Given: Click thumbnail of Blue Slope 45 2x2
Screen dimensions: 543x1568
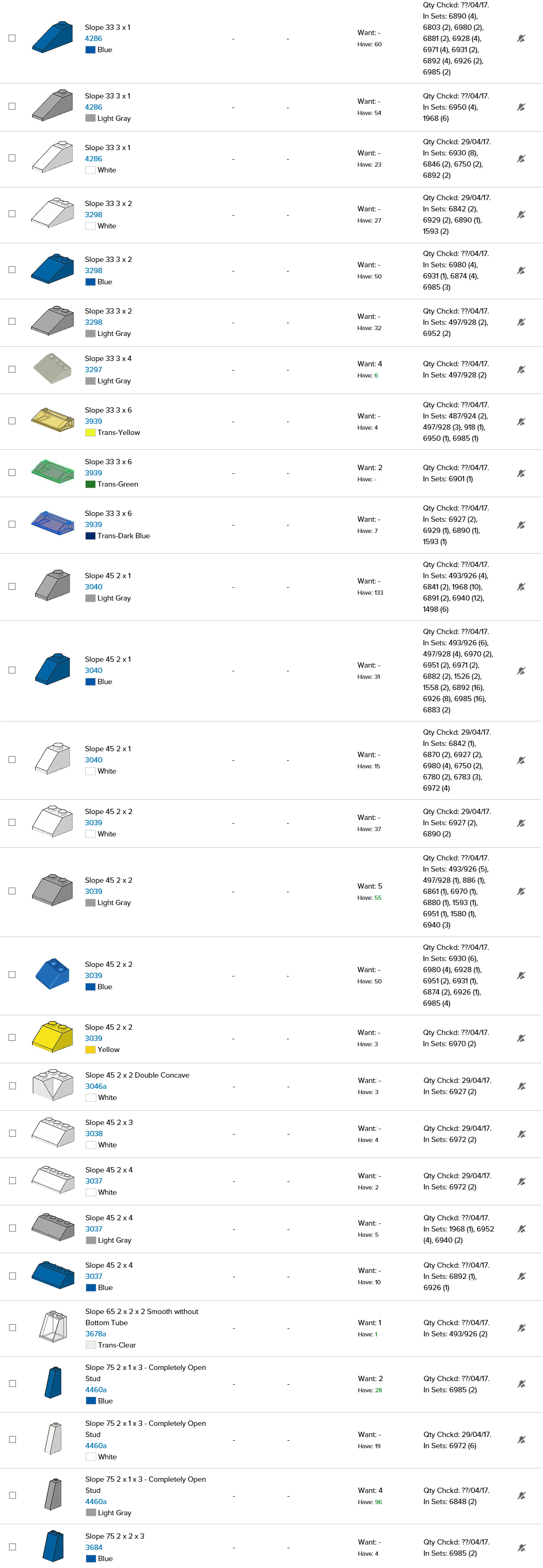Looking at the screenshot, I should coord(52,974).
